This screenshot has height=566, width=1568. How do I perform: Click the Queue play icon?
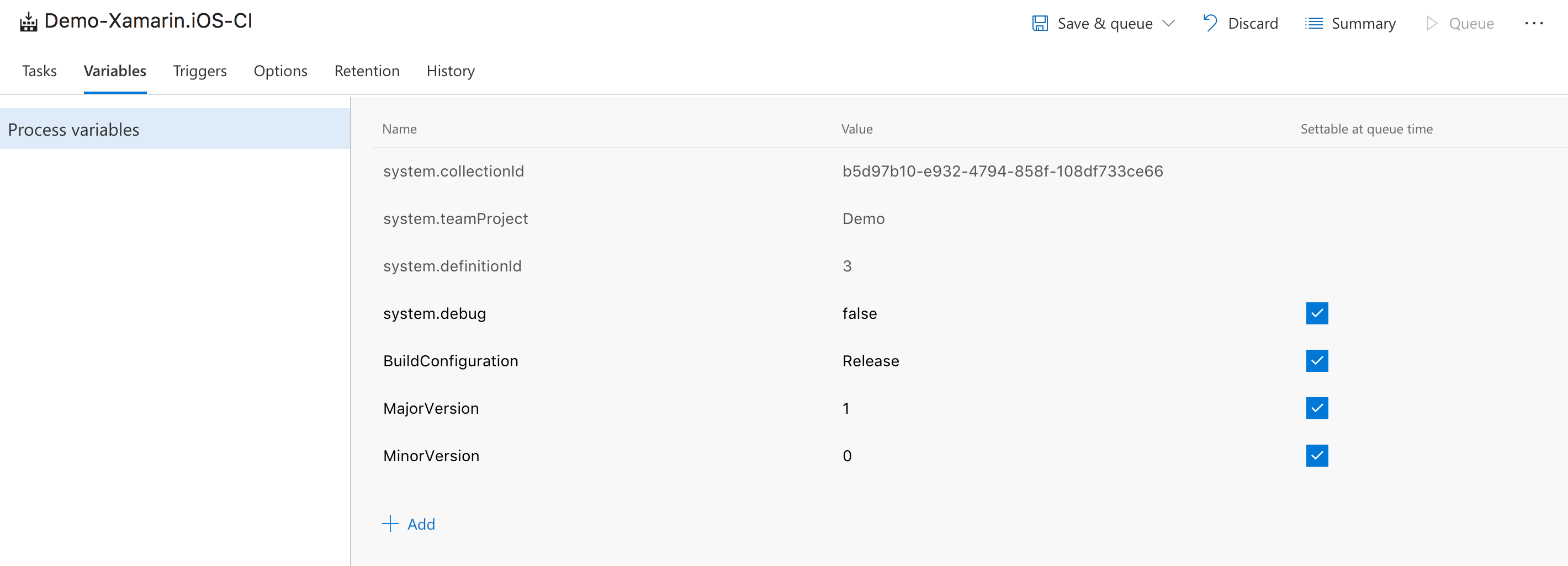point(1432,23)
